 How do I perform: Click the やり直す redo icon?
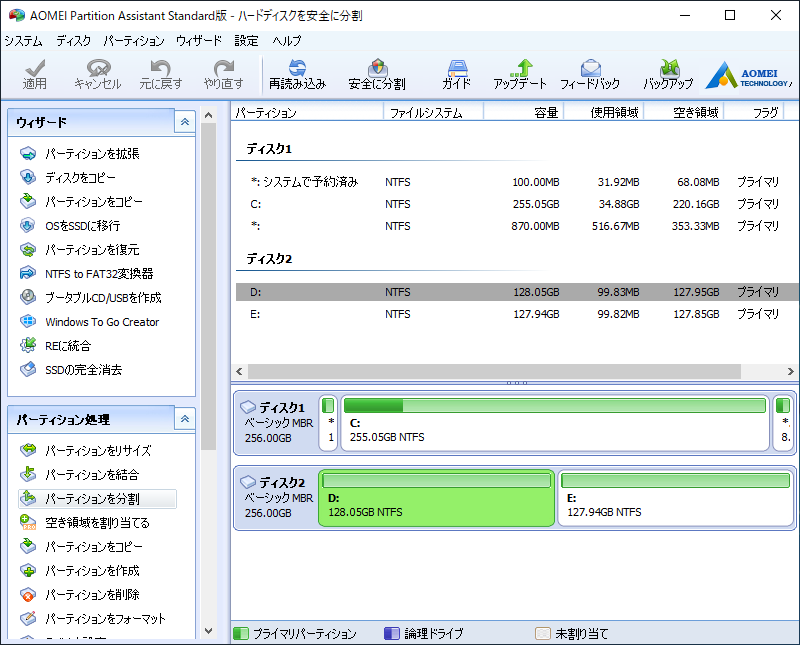pyautogui.click(x=223, y=75)
